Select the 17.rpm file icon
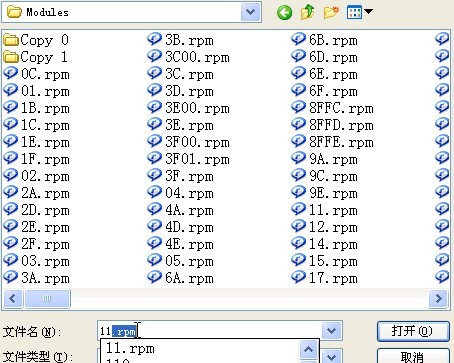Image resolution: width=454 pixels, height=363 pixels. [299, 277]
